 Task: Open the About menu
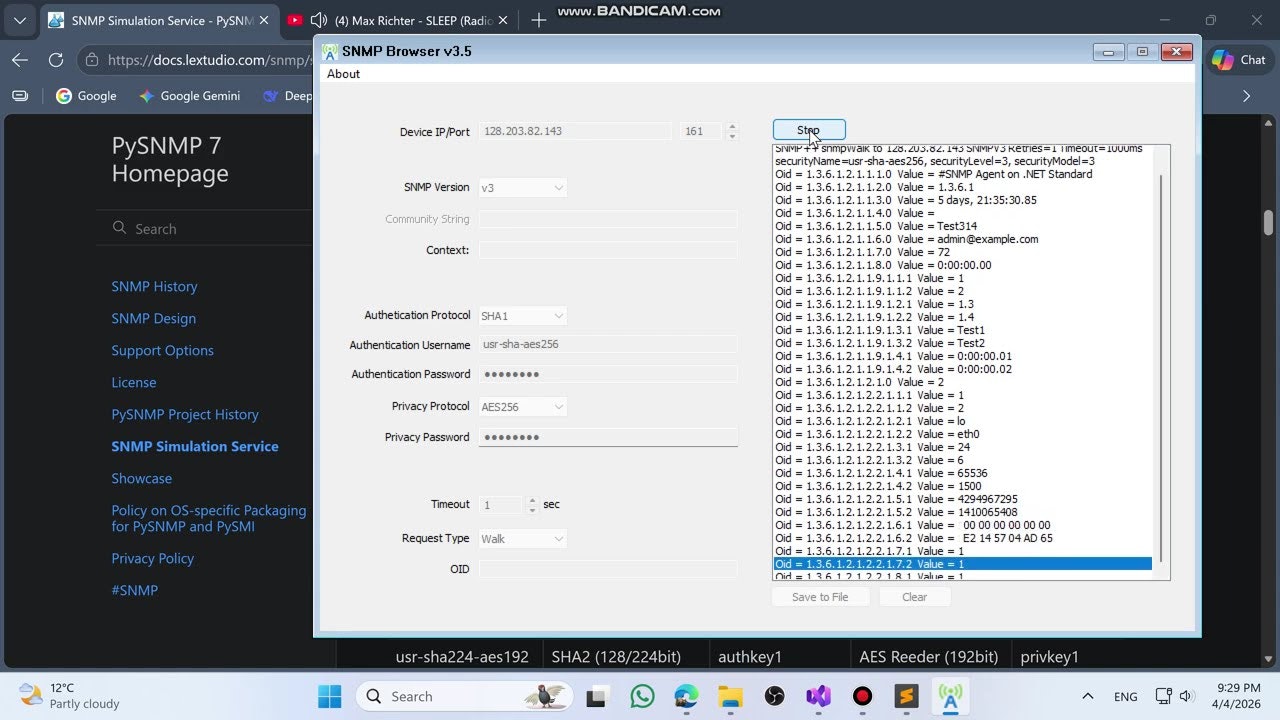(x=343, y=74)
